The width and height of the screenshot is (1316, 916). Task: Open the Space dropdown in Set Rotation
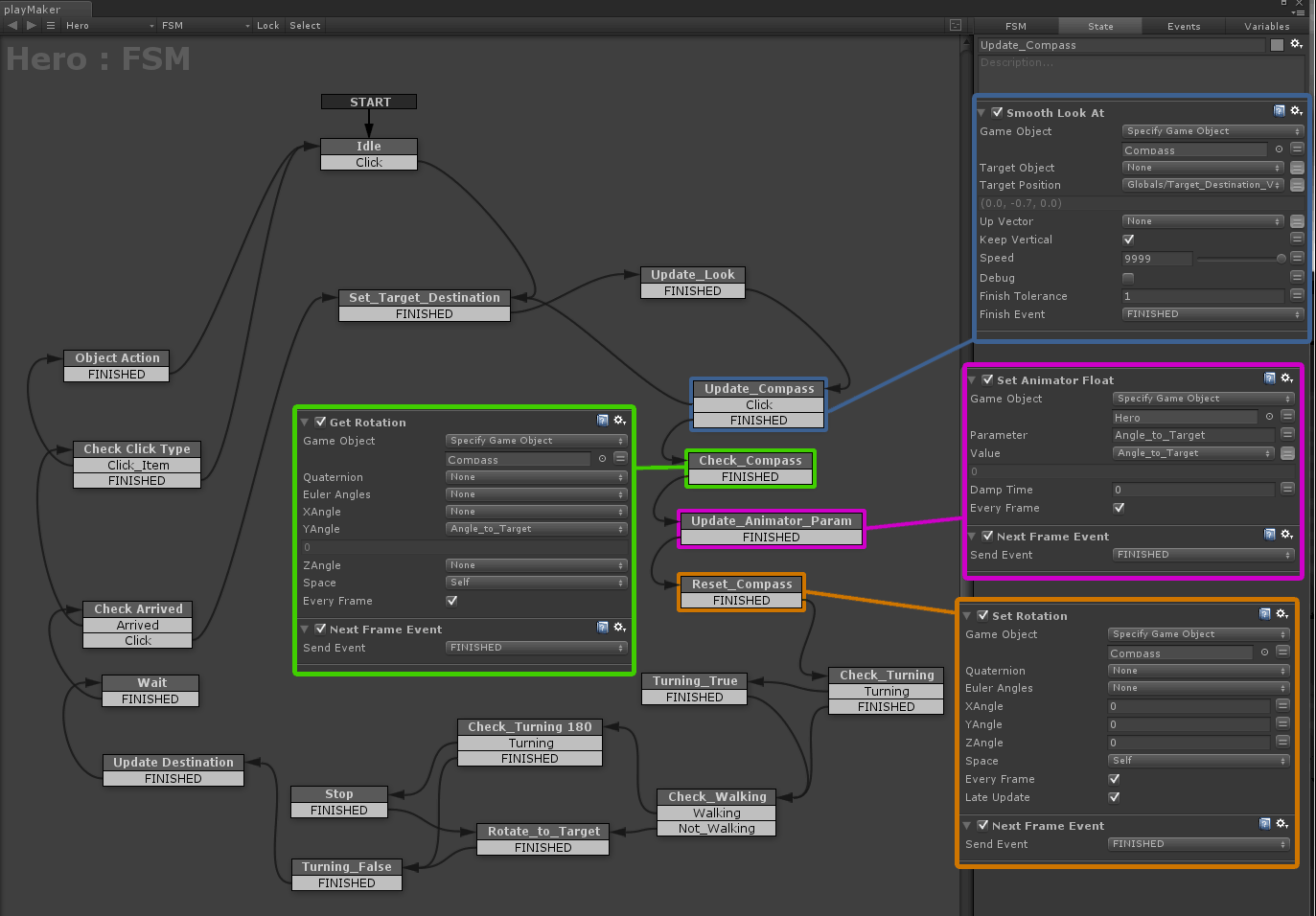pyautogui.click(x=1198, y=761)
